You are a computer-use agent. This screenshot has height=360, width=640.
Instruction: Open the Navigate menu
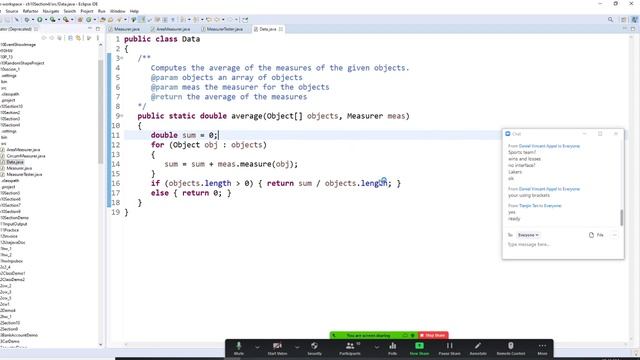tap(51, 11)
